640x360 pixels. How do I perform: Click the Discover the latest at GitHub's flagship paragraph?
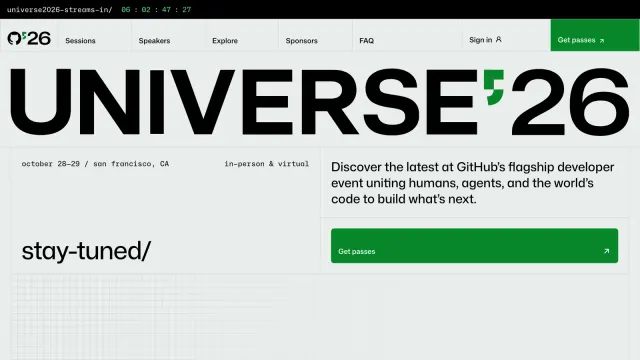pos(473,183)
